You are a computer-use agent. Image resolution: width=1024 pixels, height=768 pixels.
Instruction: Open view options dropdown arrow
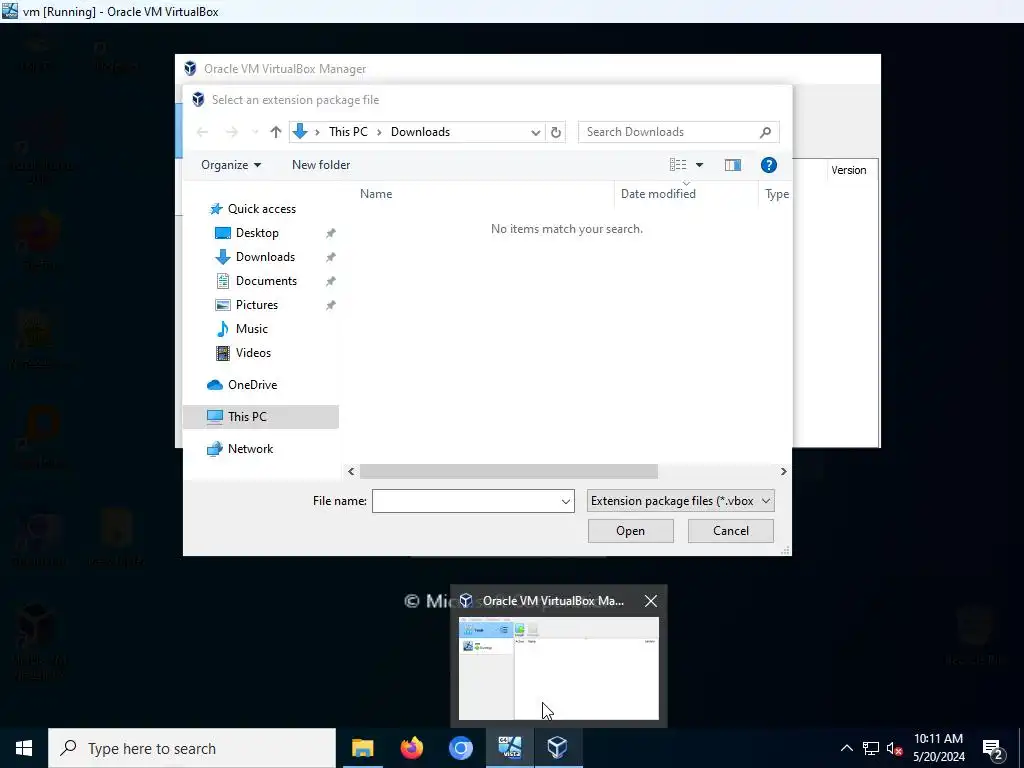699,165
